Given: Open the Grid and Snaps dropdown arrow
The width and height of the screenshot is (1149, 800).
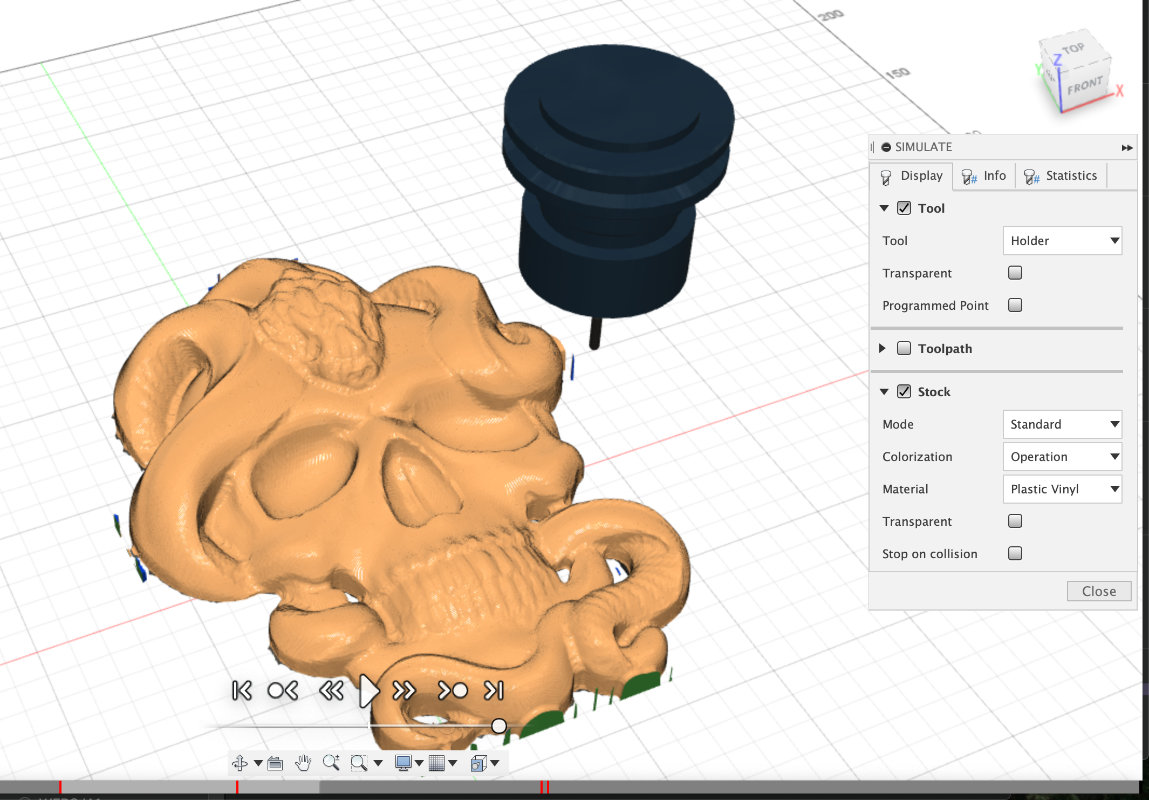Looking at the screenshot, I should [x=453, y=763].
